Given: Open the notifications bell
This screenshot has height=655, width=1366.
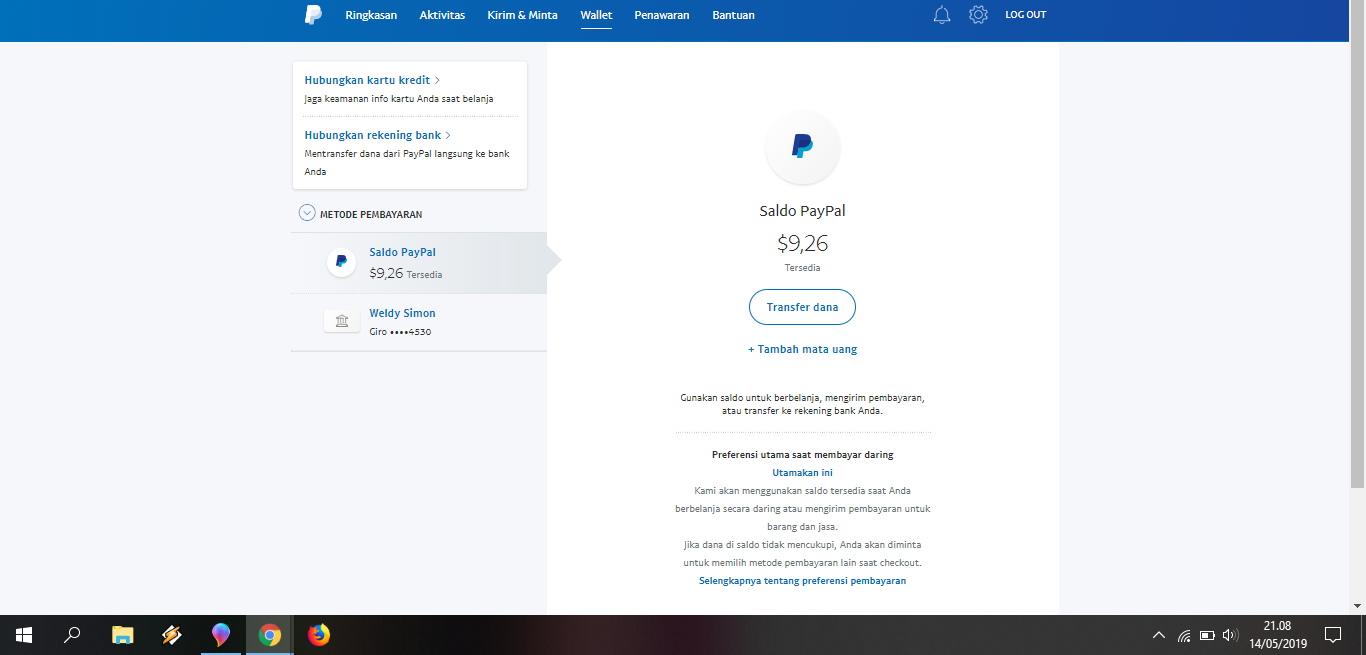Looking at the screenshot, I should pos(942,15).
